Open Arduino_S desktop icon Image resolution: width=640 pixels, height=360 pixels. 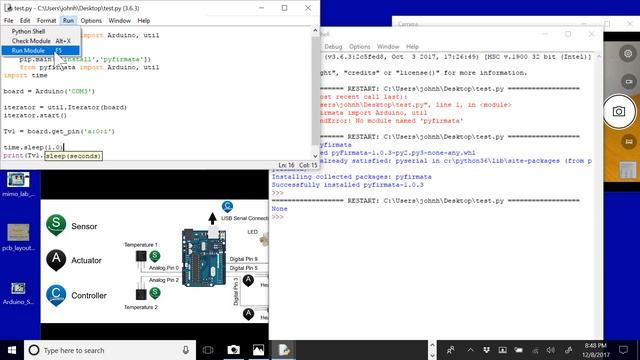[x=18, y=293]
